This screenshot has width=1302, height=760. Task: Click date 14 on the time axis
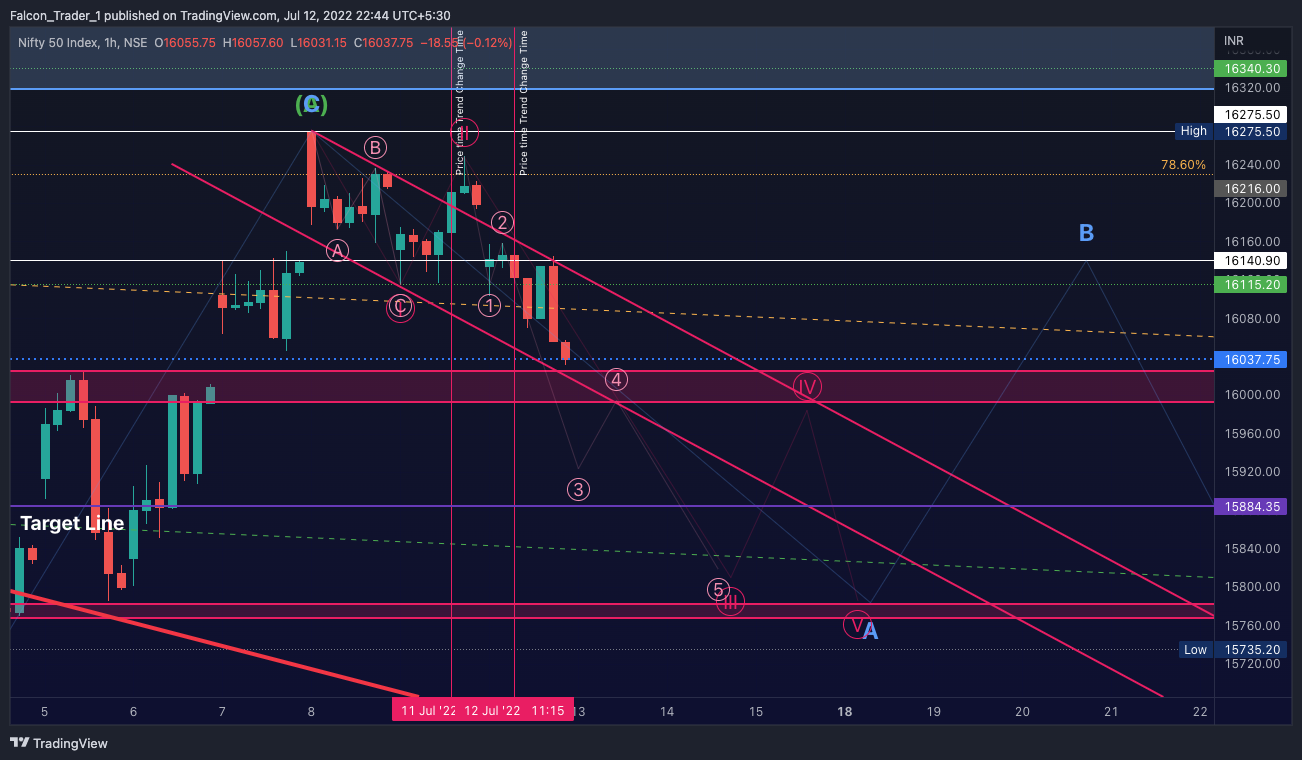667,712
